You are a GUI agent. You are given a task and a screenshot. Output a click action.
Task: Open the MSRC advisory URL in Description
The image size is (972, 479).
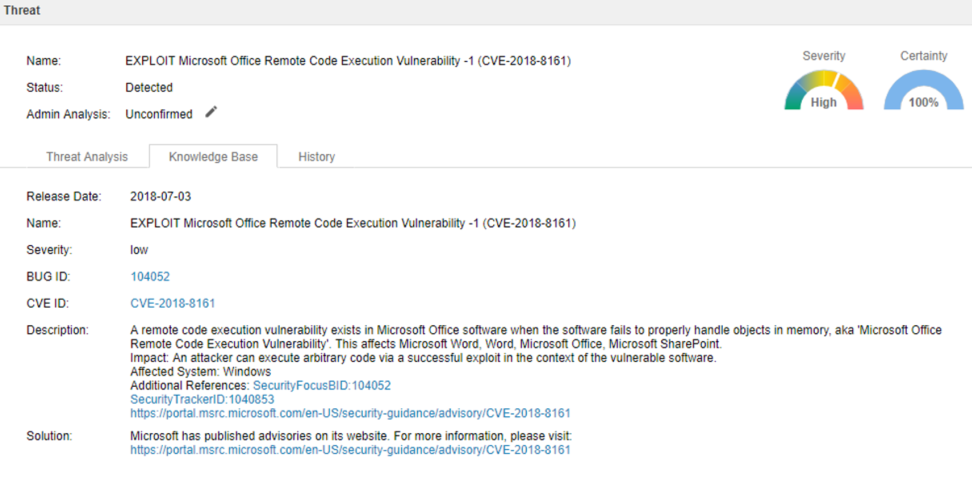(350, 413)
